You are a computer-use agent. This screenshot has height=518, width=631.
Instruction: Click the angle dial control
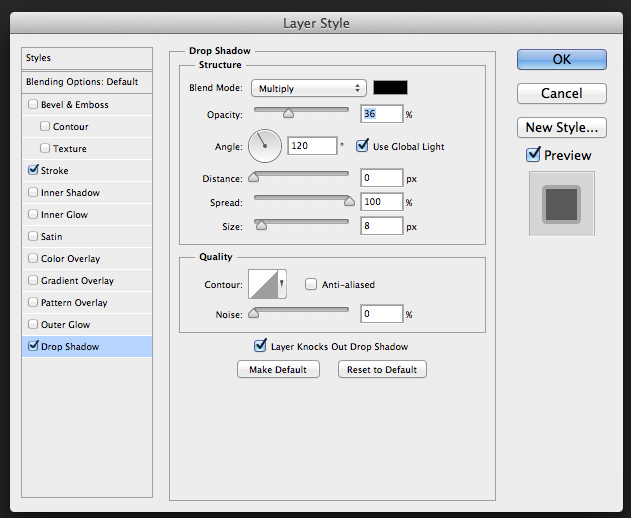pyautogui.click(x=265, y=147)
